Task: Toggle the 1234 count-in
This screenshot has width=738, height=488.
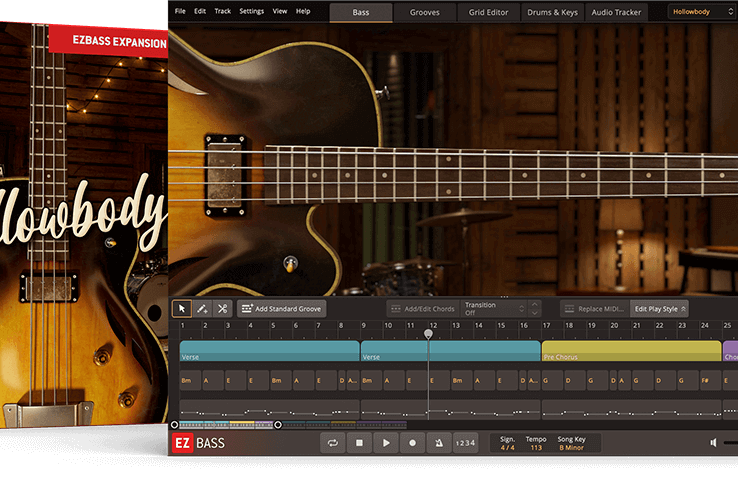Action: pos(465,443)
